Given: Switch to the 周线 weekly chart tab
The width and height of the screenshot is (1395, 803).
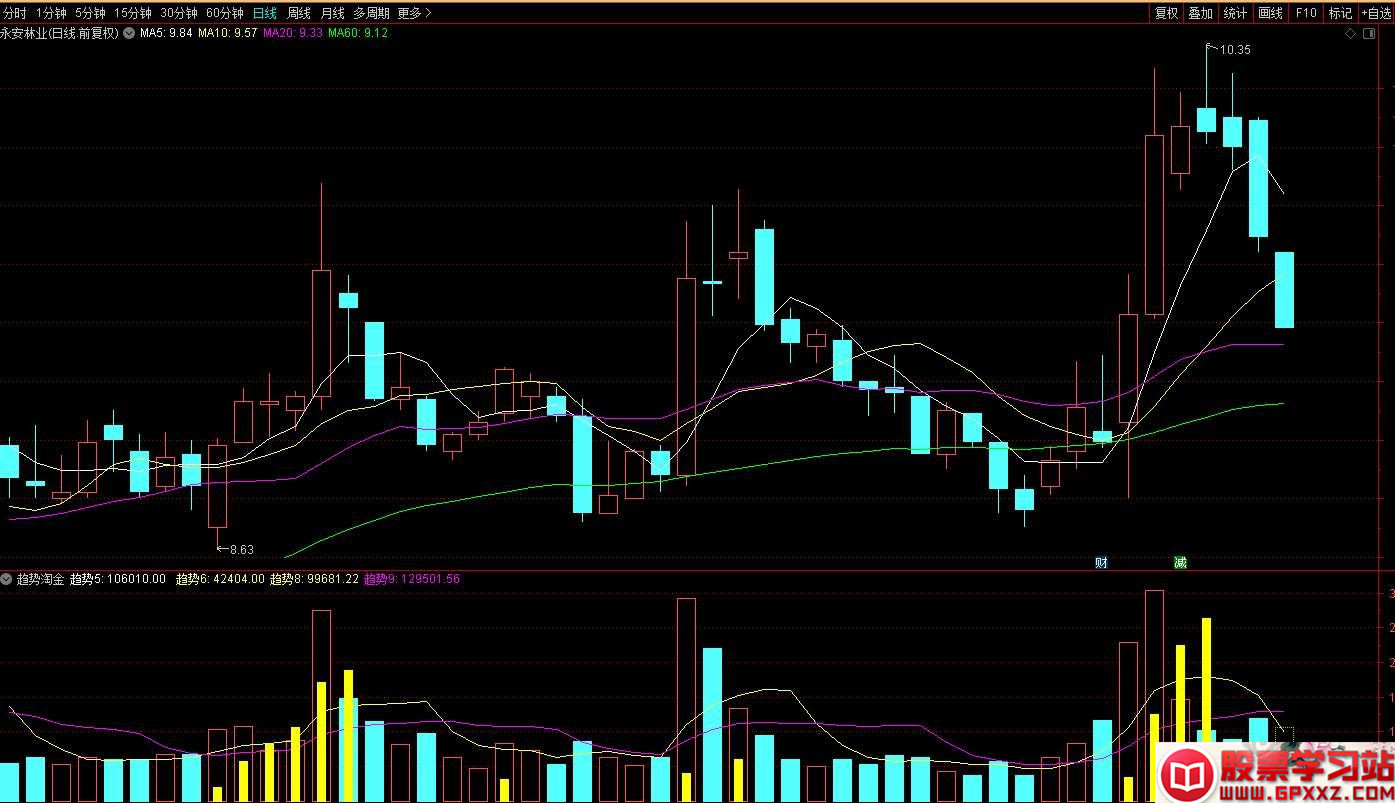Looking at the screenshot, I should click(x=299, y=13).
